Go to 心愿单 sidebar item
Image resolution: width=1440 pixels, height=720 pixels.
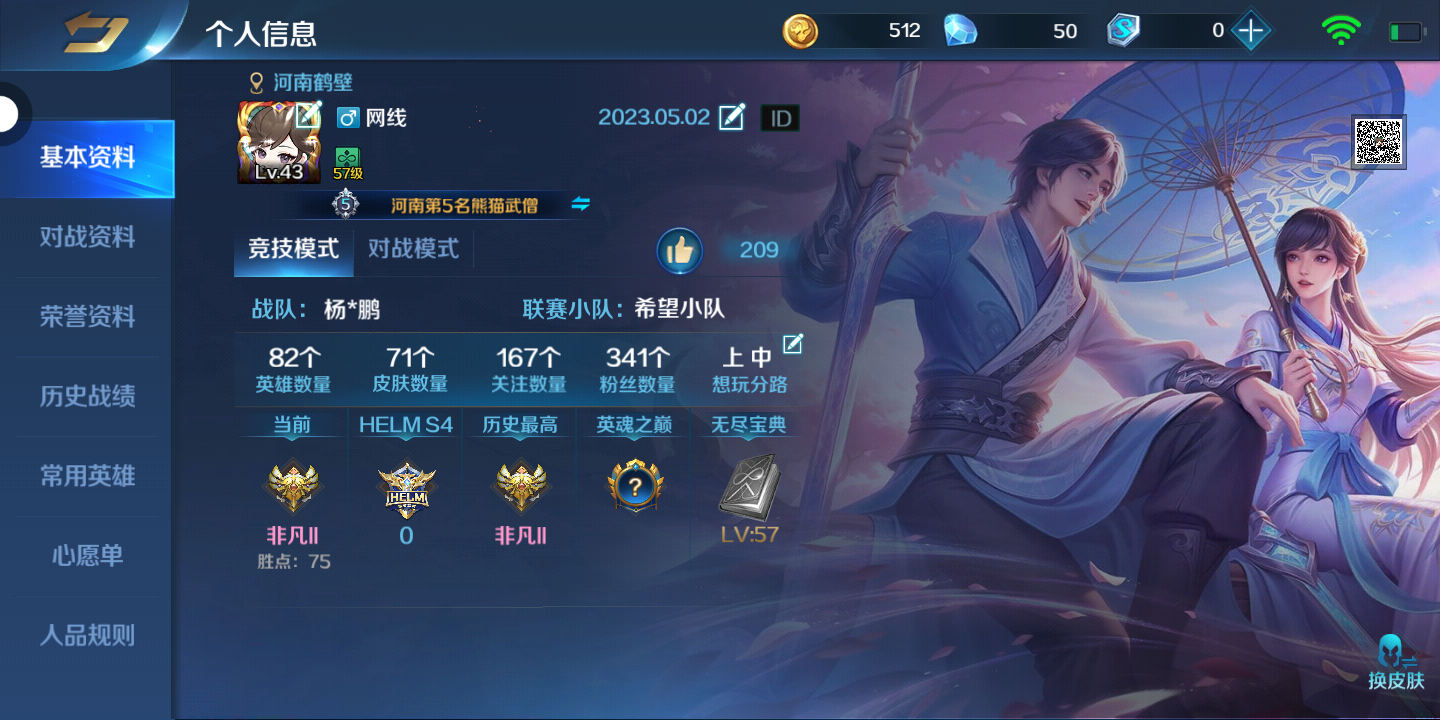point(88,555)
